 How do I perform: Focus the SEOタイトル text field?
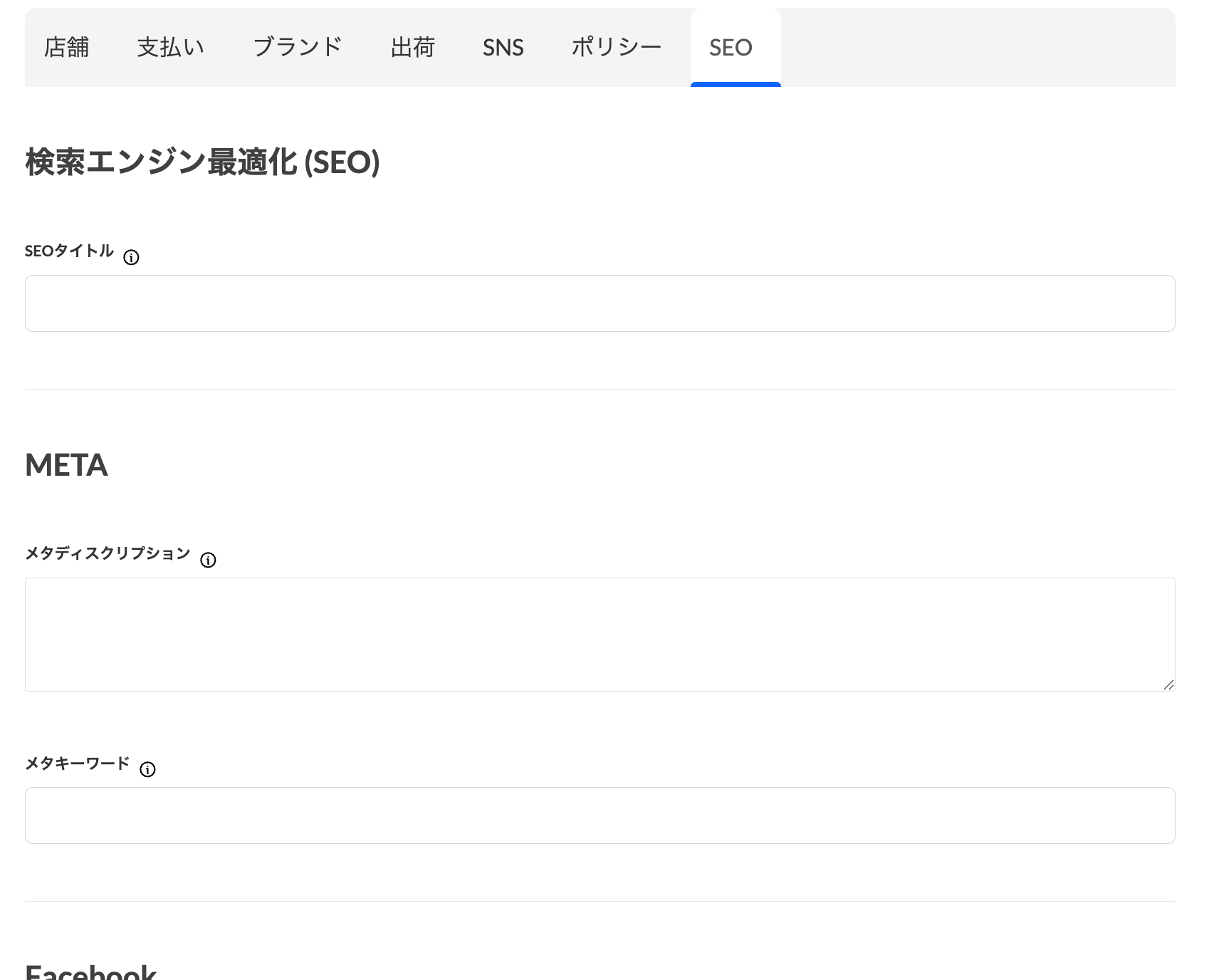(600, 303)
